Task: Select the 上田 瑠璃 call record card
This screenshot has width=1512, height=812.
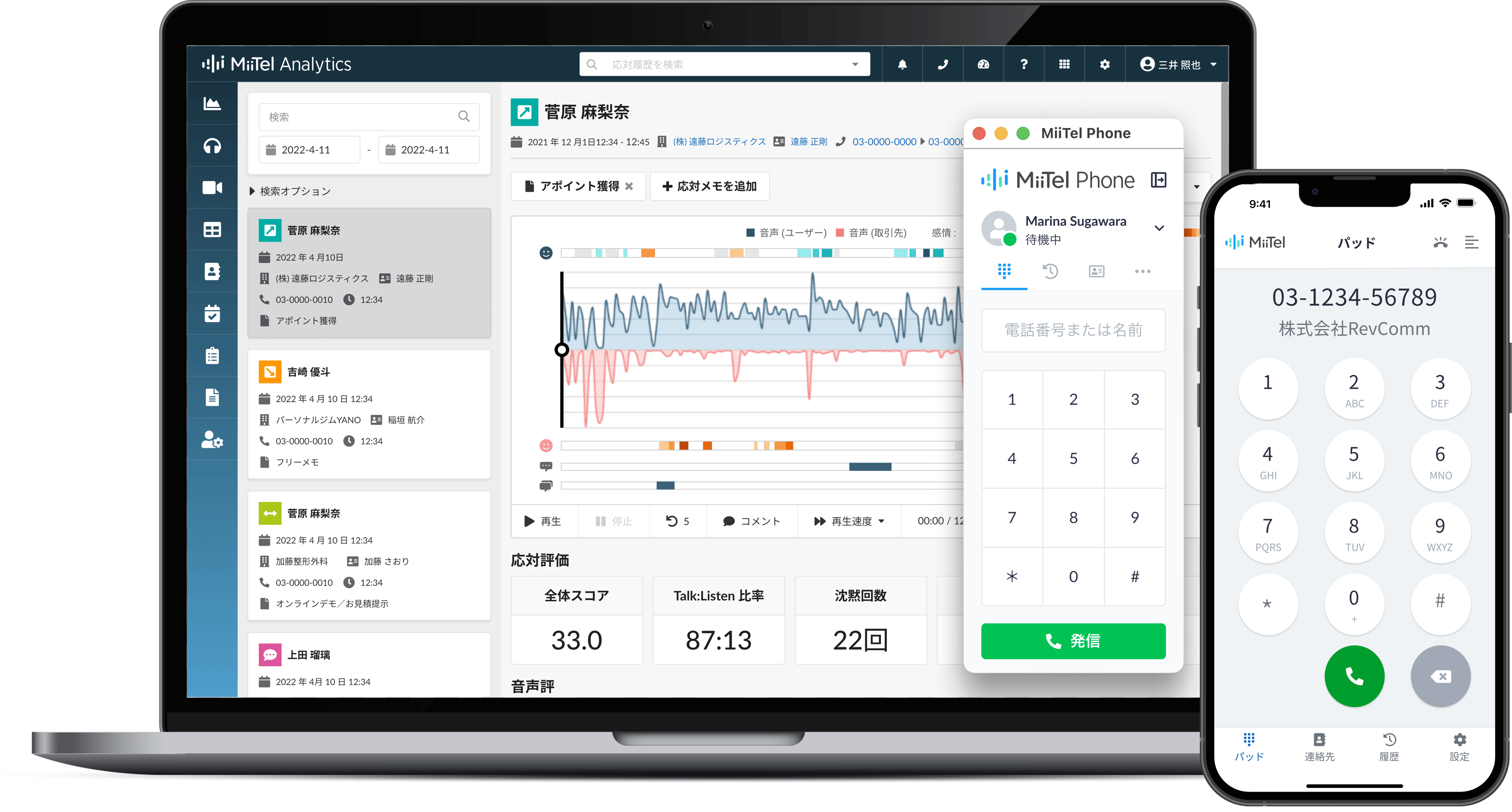Action: [x=369, y=665]
